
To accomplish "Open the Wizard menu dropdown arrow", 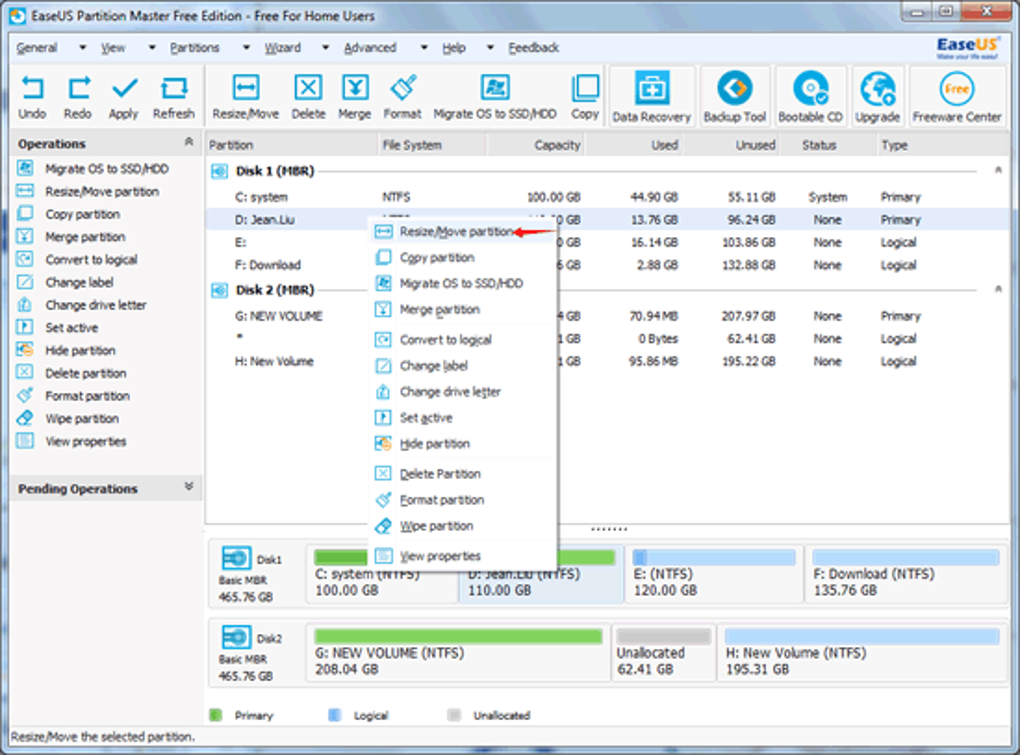I will (x=325, y=47).
